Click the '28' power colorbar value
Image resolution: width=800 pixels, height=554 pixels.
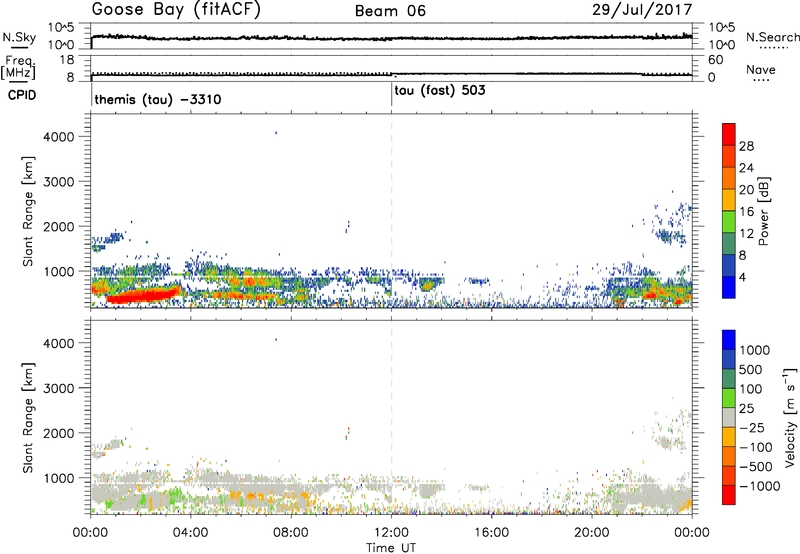(746, 146)
